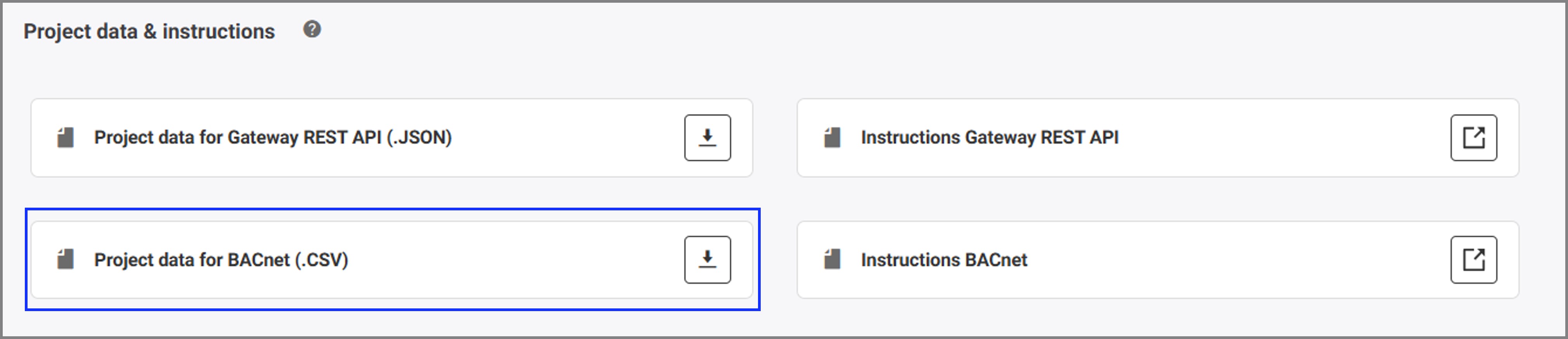1568x339 pixels.
Task: Click file icon beside Gateway REST API JSON data
Action: 66,138
